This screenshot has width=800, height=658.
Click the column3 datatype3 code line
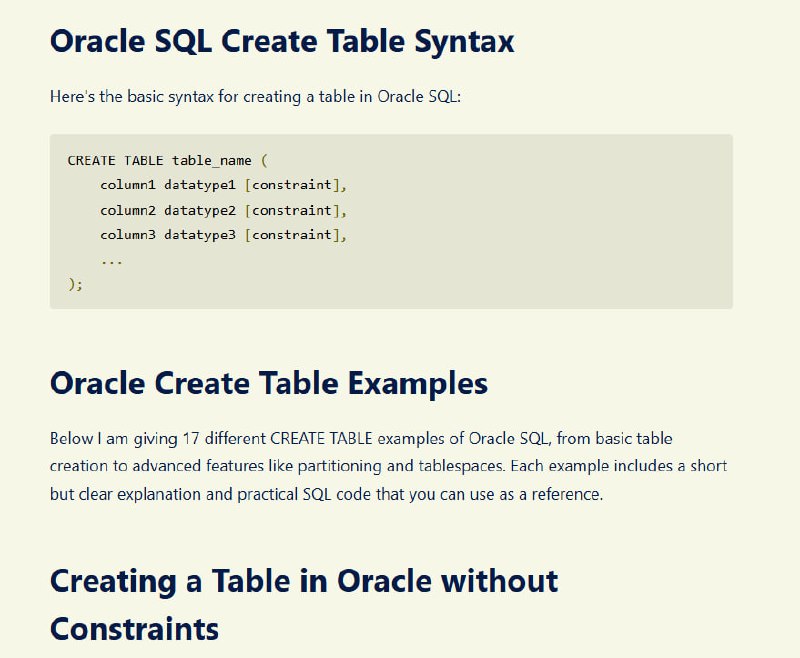(x=223, y=235)
